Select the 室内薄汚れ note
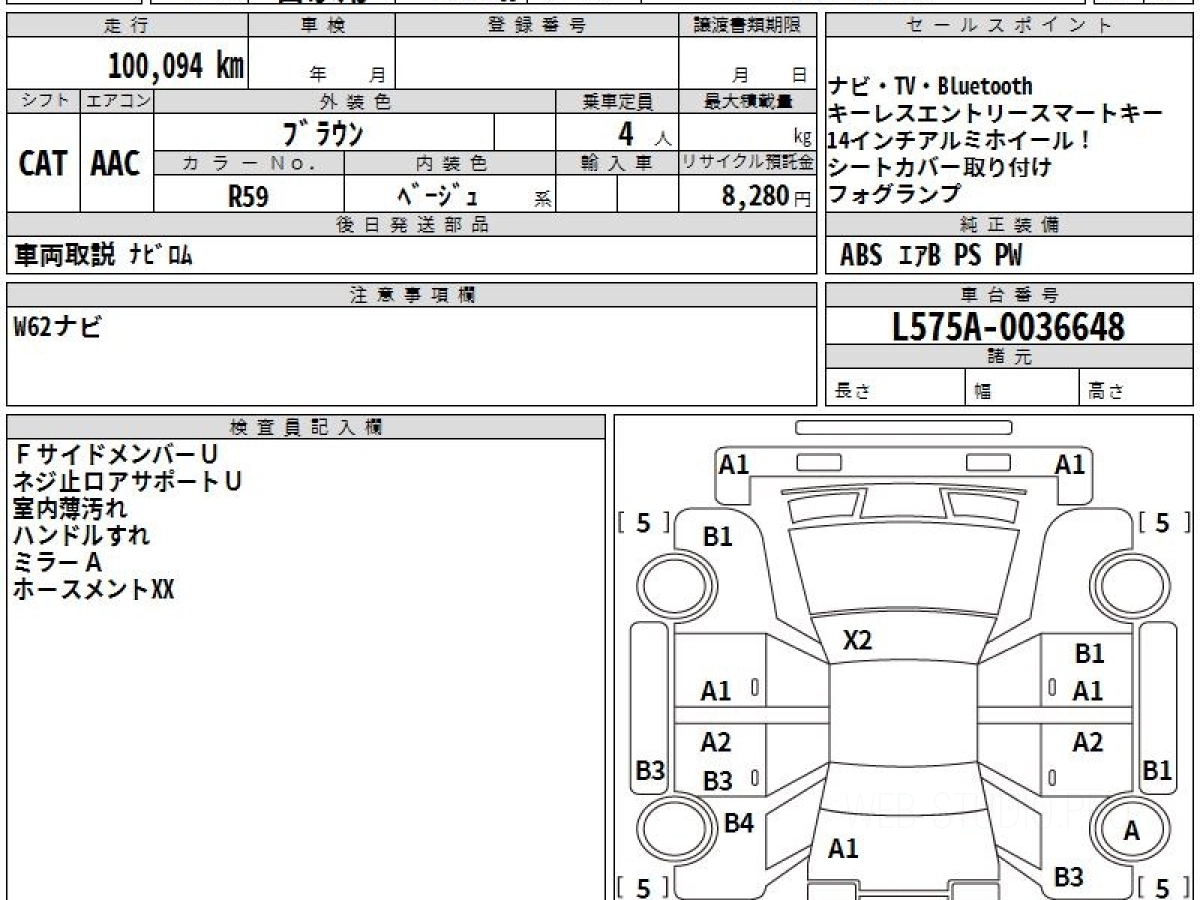1200x900 pixels. [70, 509]
